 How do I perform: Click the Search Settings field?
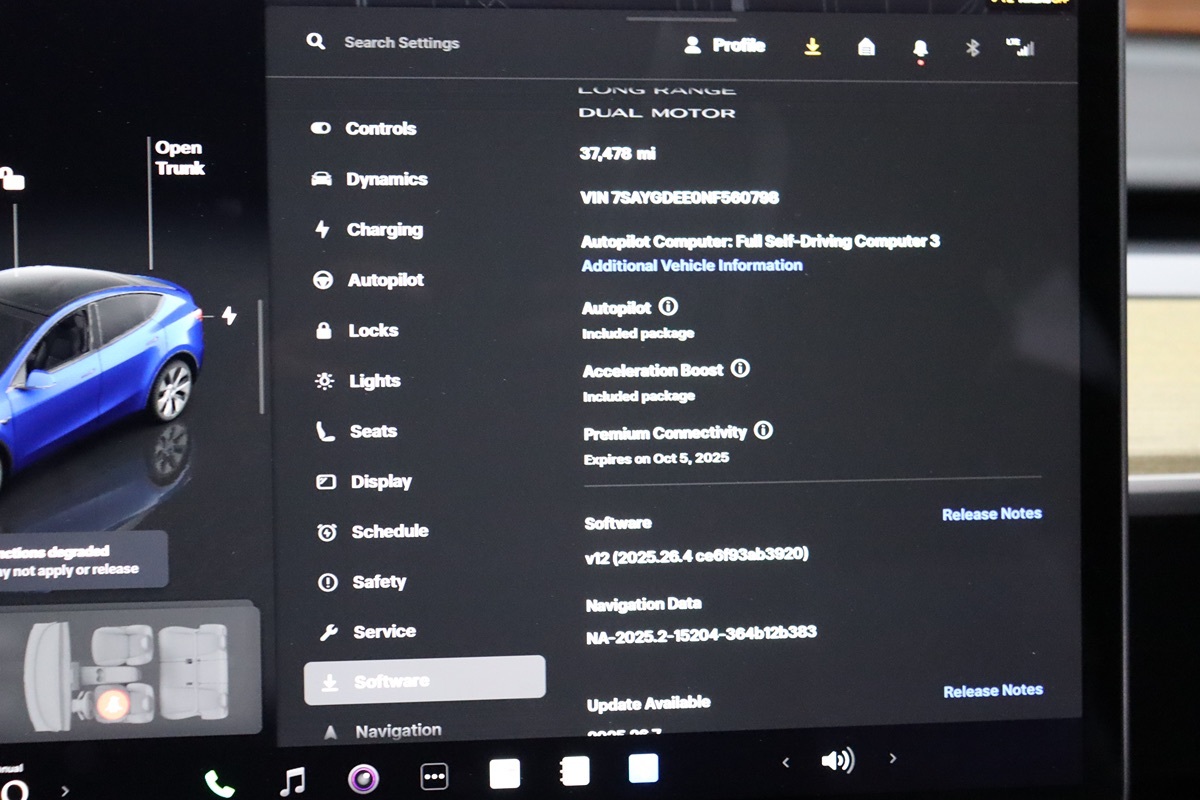coord(402,43)
